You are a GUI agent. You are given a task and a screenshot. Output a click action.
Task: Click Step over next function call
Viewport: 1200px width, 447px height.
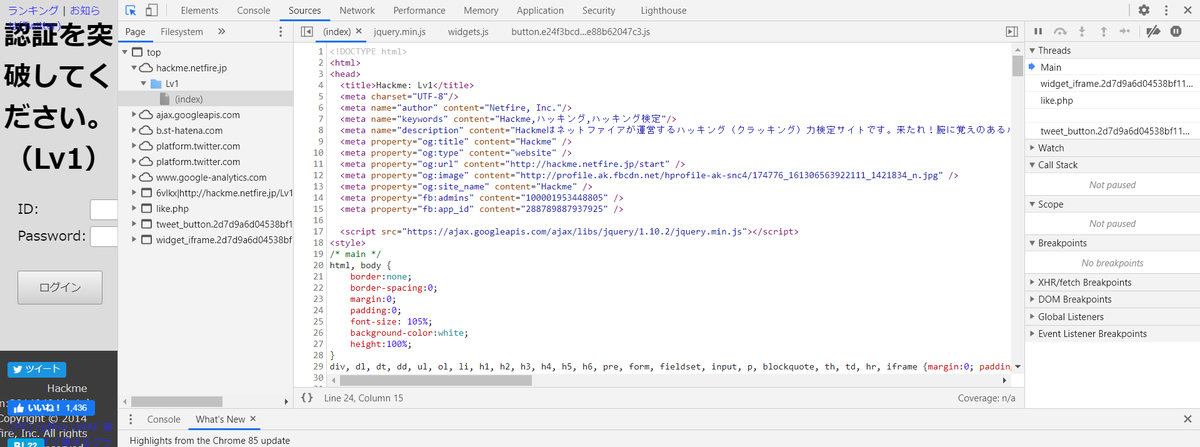tap(1061, 31)
